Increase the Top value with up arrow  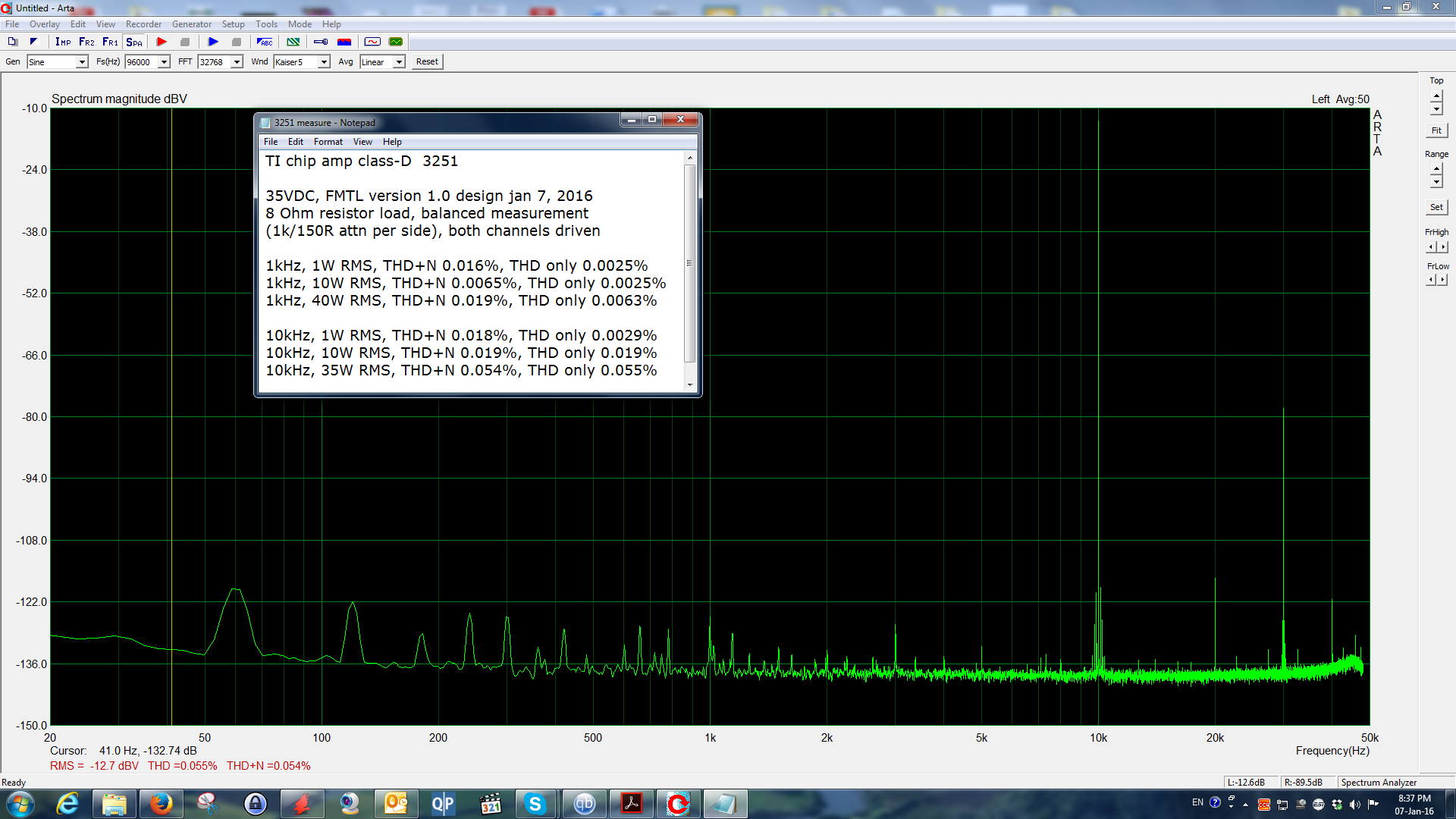coord(1436,96)
